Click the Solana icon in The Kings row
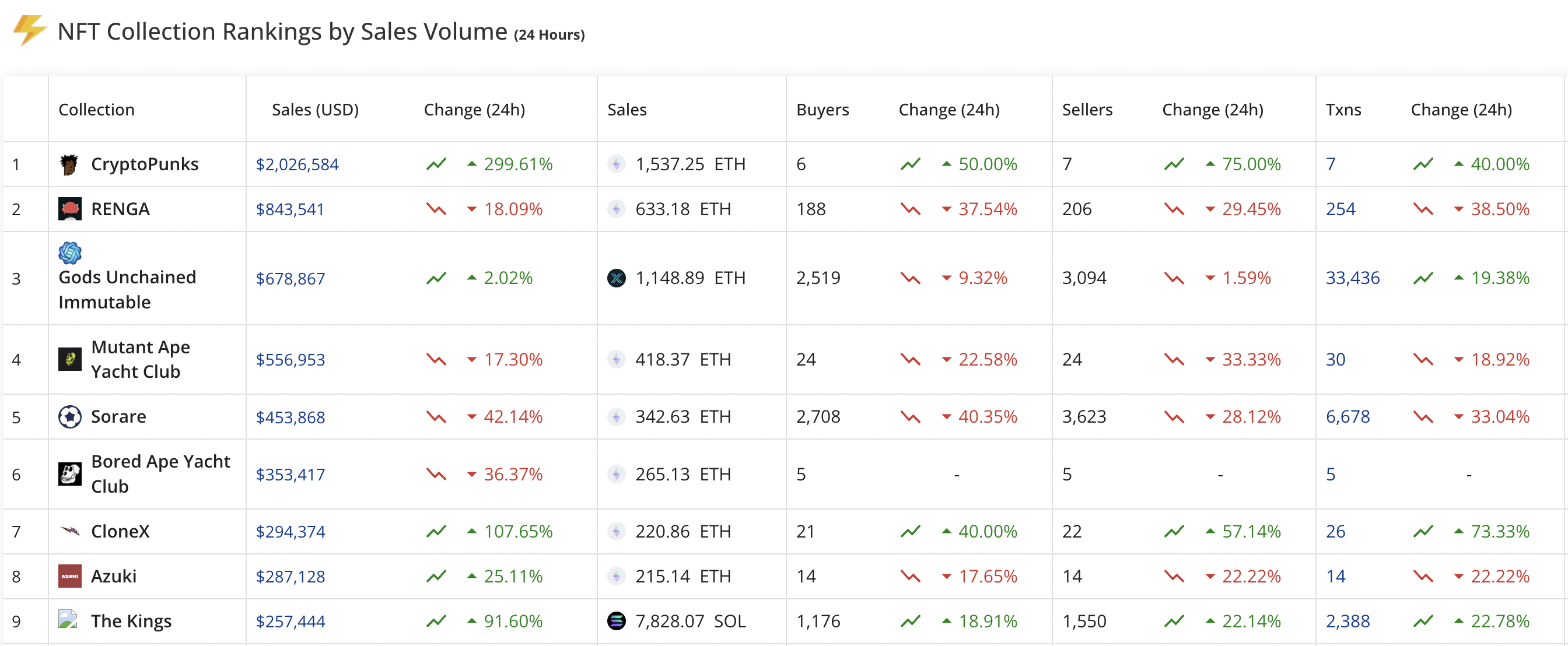Viewport: 1568px width, 646px height. click(616, 621)
